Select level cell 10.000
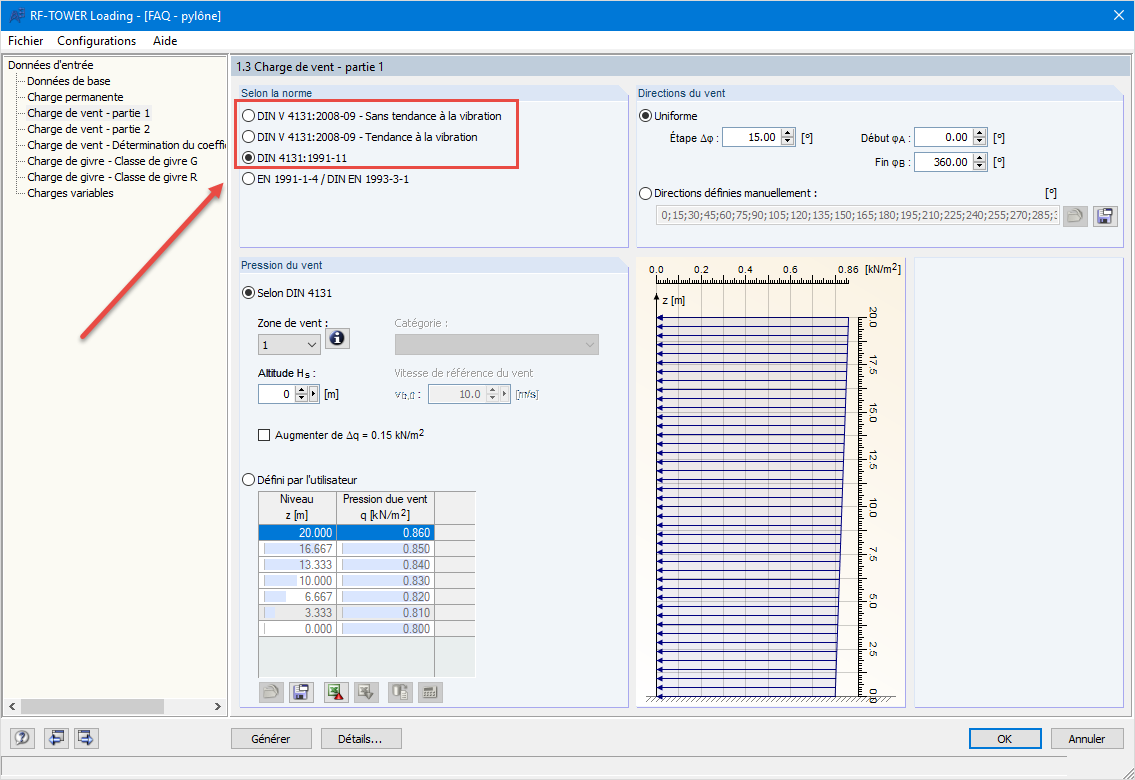This screenshot has height=780, width=1135. 297,580
